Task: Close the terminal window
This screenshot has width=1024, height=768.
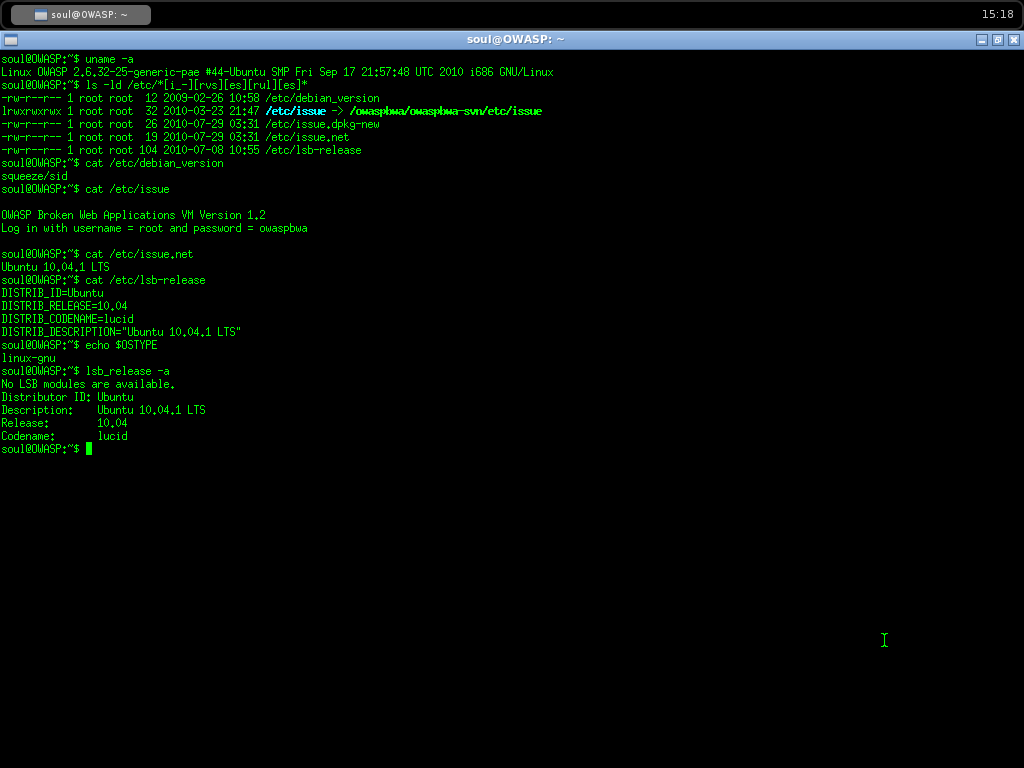Action: (1014, 40)
